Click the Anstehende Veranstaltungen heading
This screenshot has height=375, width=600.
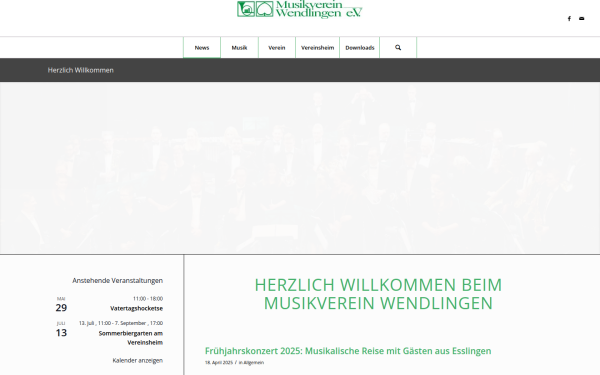(x=117, y=280)
